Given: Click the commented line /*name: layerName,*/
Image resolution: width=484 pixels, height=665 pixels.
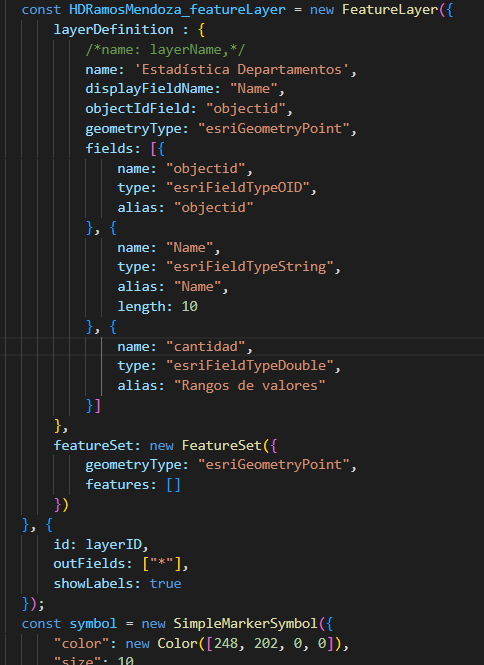Looking at the screenshot, I should coord(165,50).
